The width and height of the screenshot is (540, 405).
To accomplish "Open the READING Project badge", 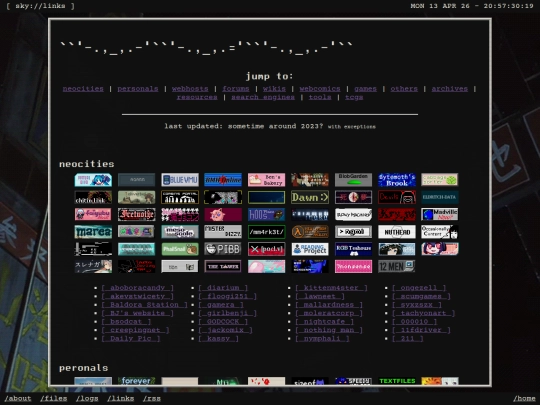I will (x=310, y=249).
